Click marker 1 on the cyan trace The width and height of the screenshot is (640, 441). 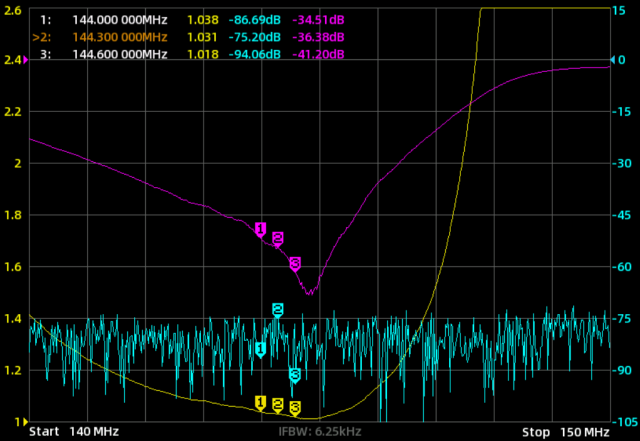261,349
